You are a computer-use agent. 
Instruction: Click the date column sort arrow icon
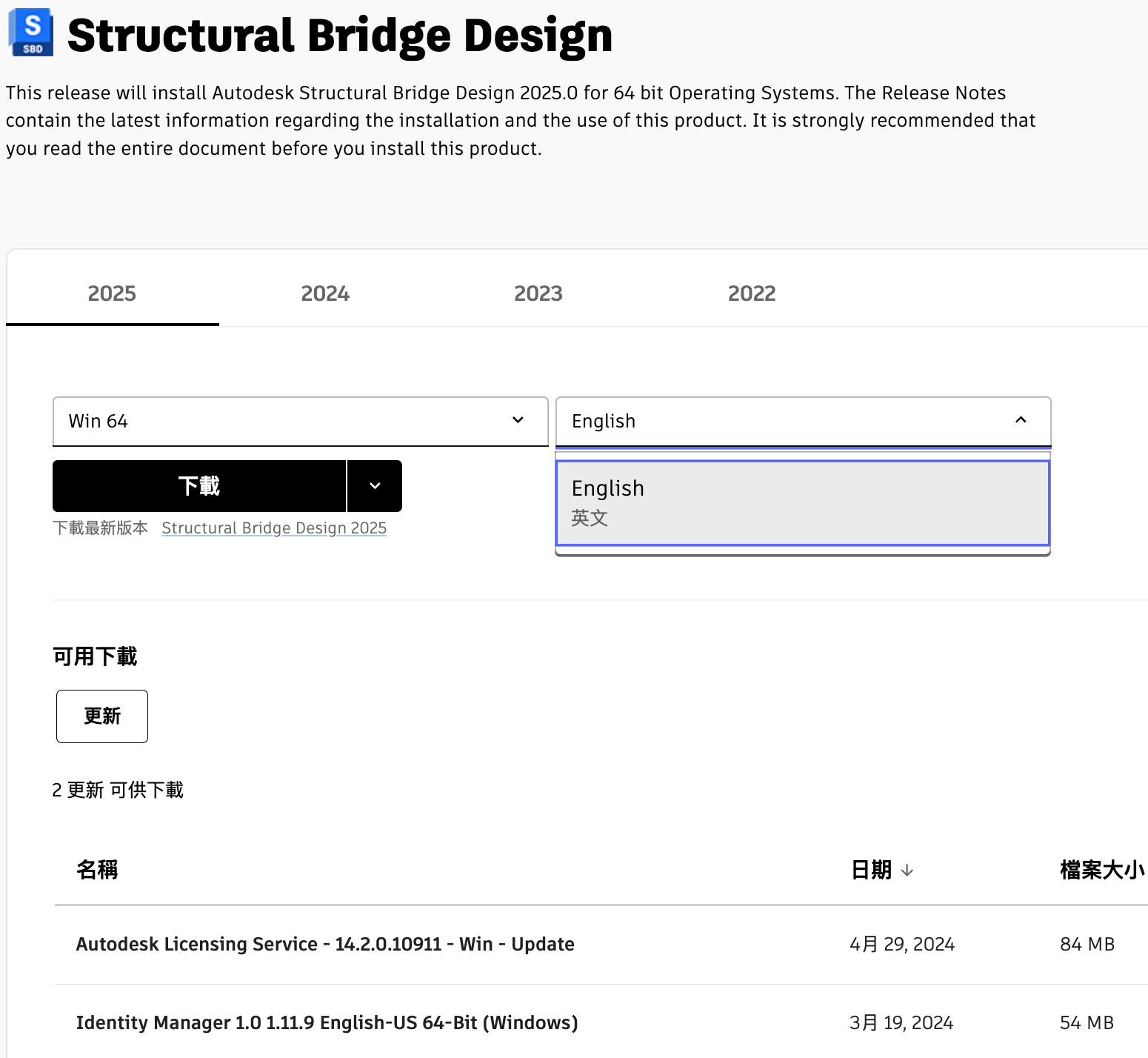(x=907, y=871)
